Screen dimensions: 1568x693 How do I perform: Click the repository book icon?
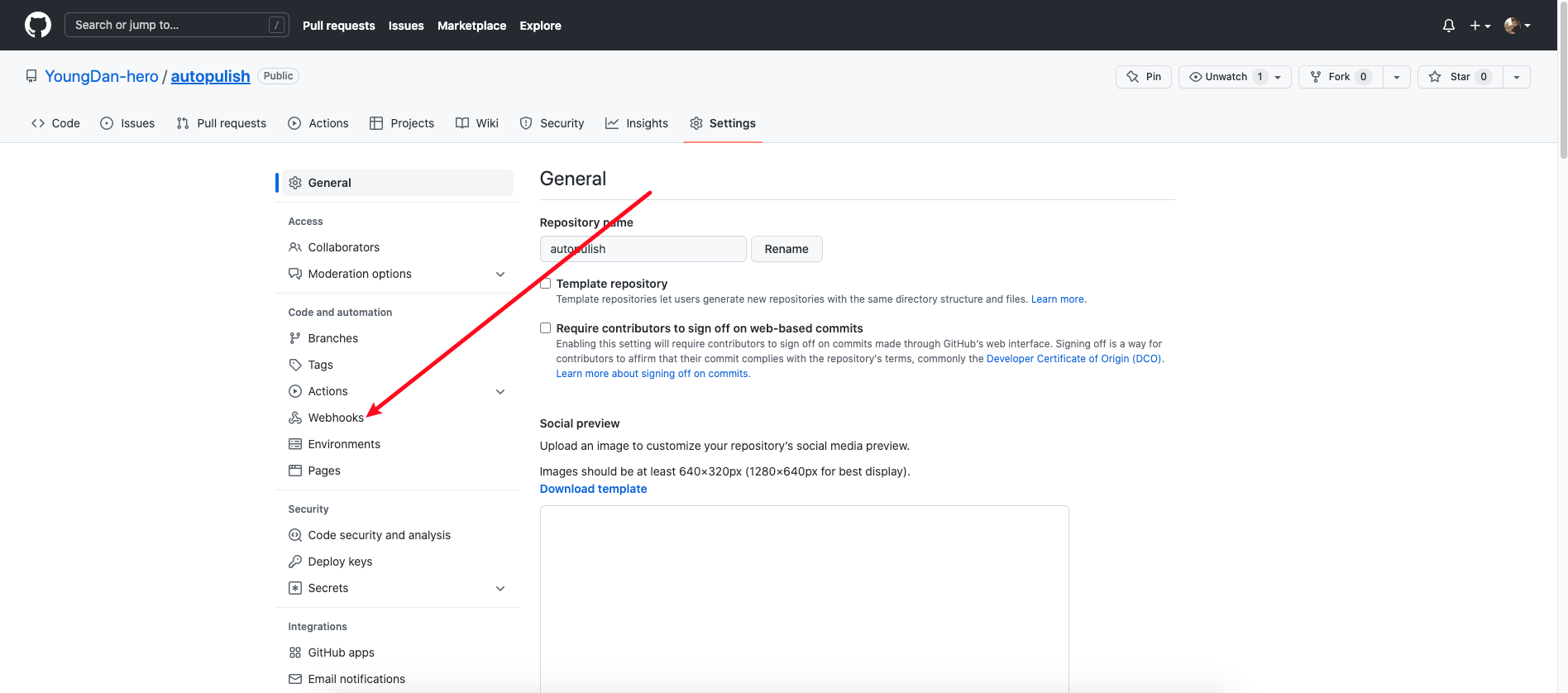coord(31,76)
